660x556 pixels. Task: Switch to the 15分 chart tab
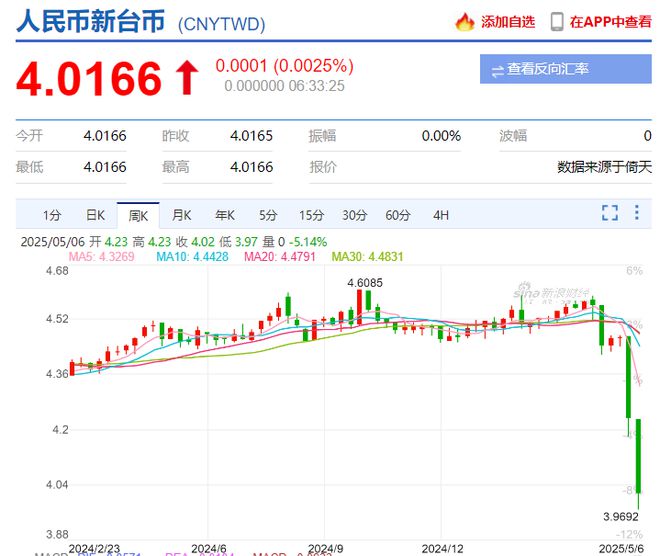311,215
